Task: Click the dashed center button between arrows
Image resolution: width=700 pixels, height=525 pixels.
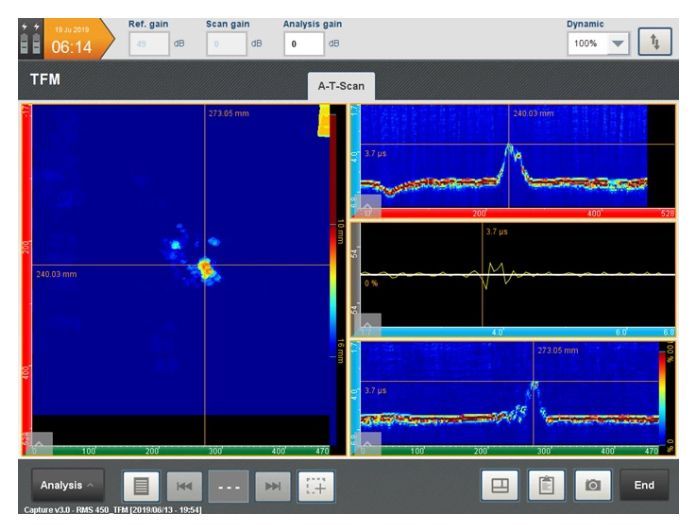Action: pos(228,485)
